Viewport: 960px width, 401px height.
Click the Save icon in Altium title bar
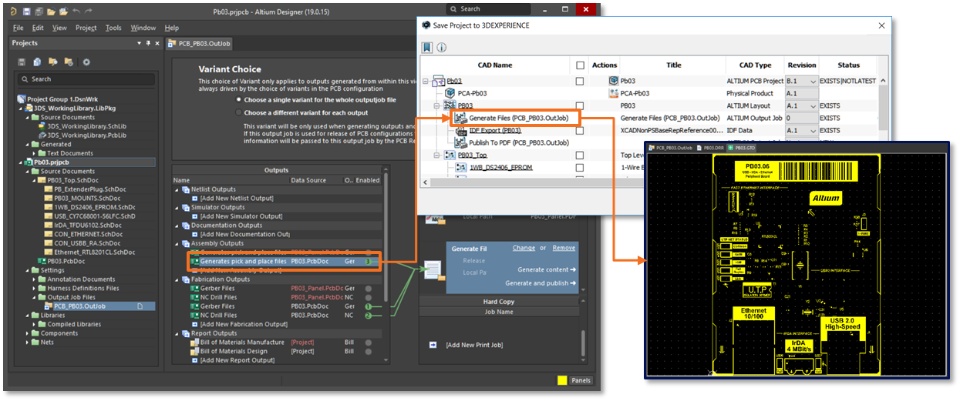click(x=26, y=11)
